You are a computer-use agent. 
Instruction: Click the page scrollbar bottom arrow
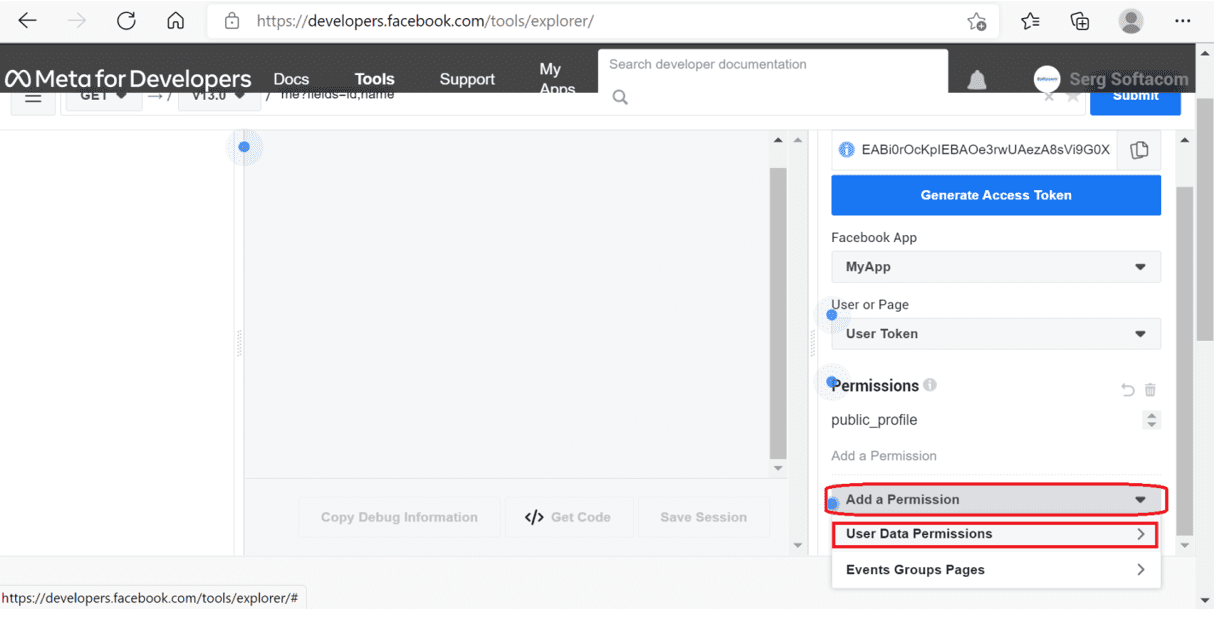point(1205,600)
